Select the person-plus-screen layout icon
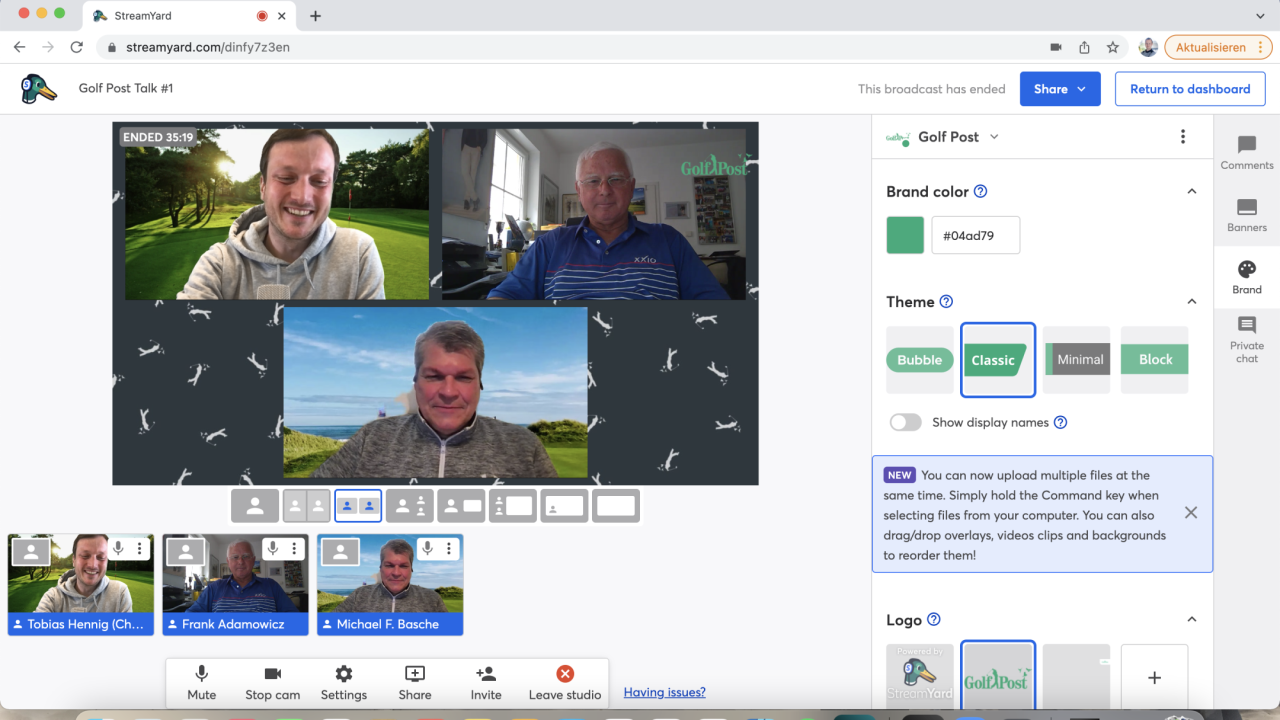This screenshot has height=720, width=1280. click(461, 506)
